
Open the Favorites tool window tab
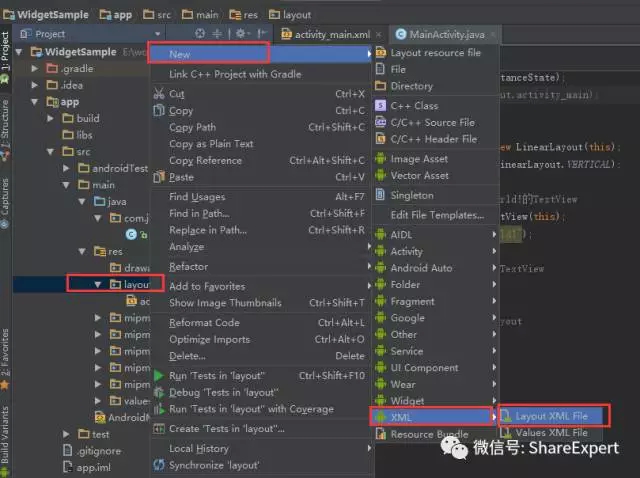tap(5, 358)
